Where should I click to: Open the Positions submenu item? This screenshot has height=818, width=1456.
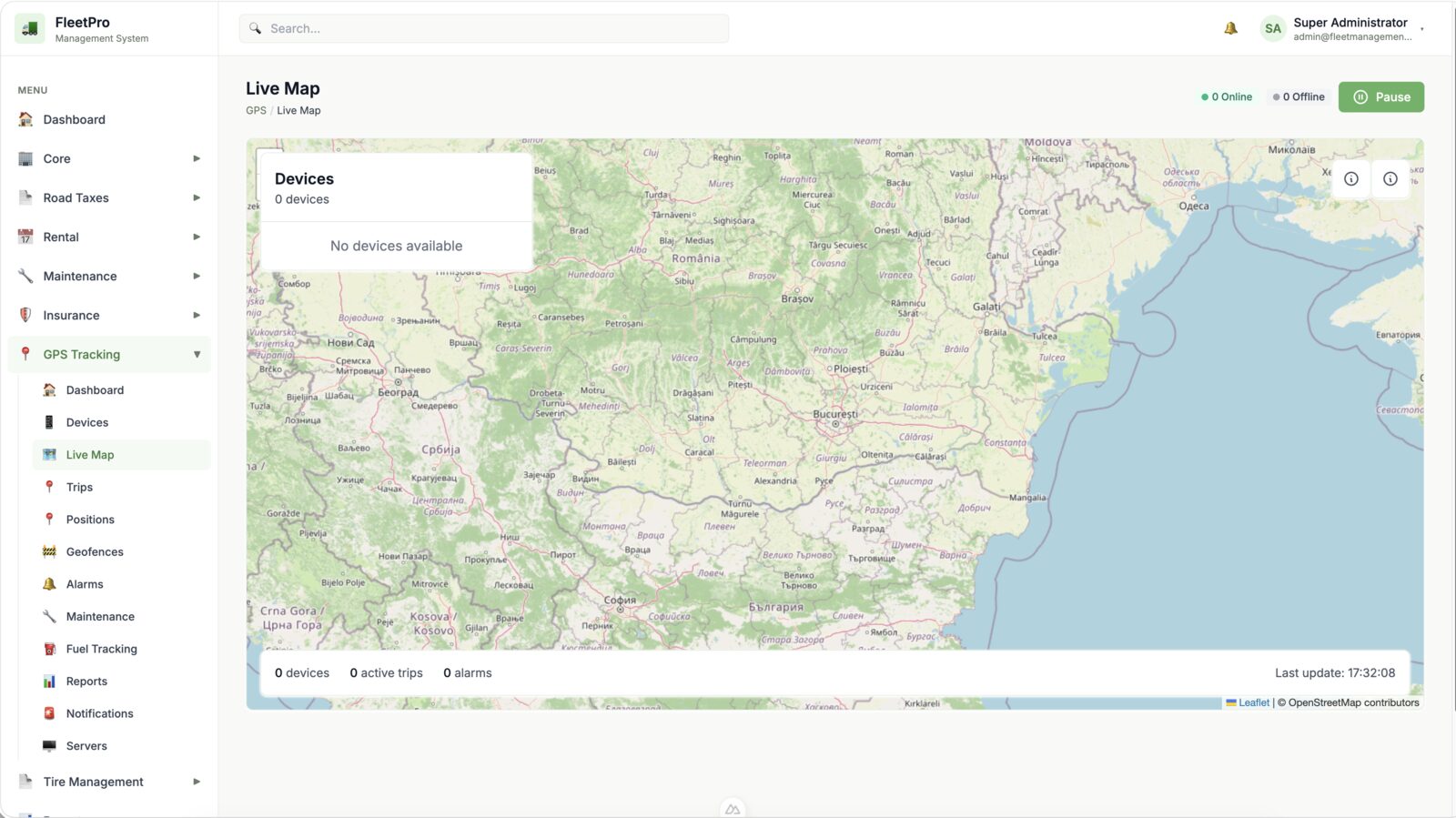(x=121, y=520)
